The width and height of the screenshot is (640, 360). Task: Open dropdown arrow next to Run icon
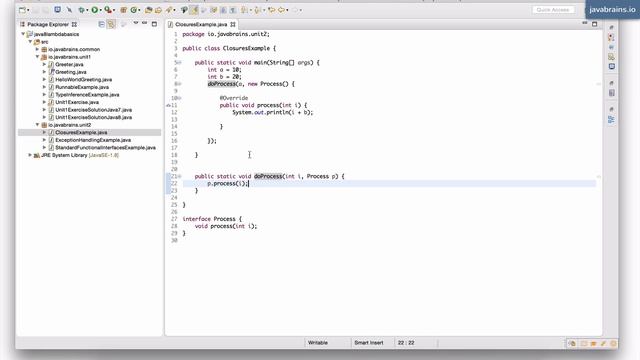click(101, 10)
